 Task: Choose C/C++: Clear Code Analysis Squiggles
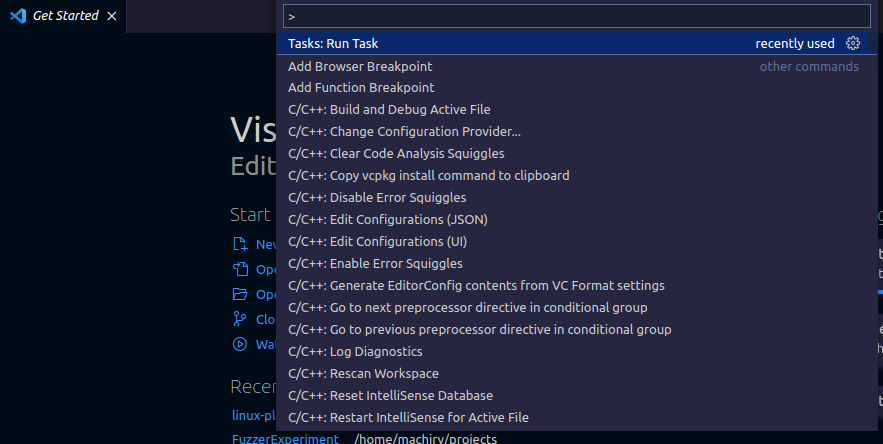pyautogui.click(x=577, y=154)
